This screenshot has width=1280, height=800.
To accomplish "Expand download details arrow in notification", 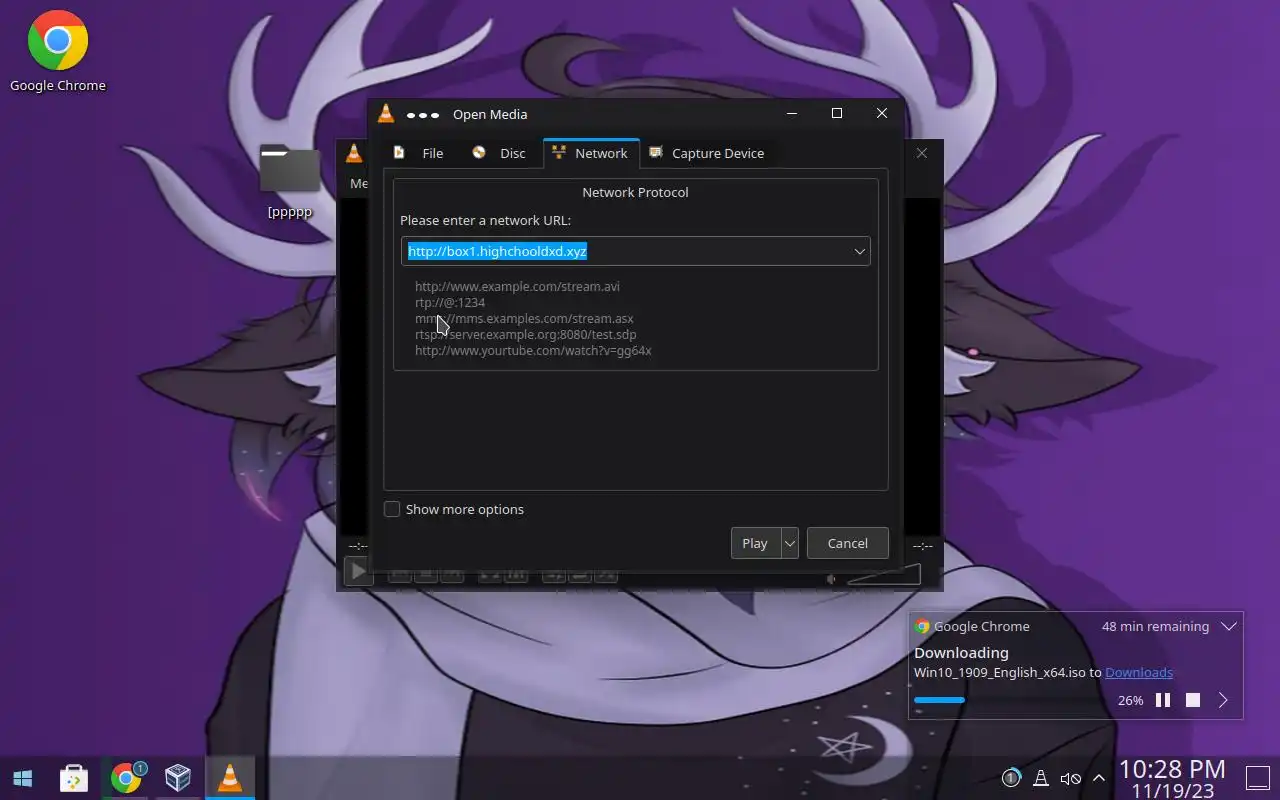I will pos(1223,700).
